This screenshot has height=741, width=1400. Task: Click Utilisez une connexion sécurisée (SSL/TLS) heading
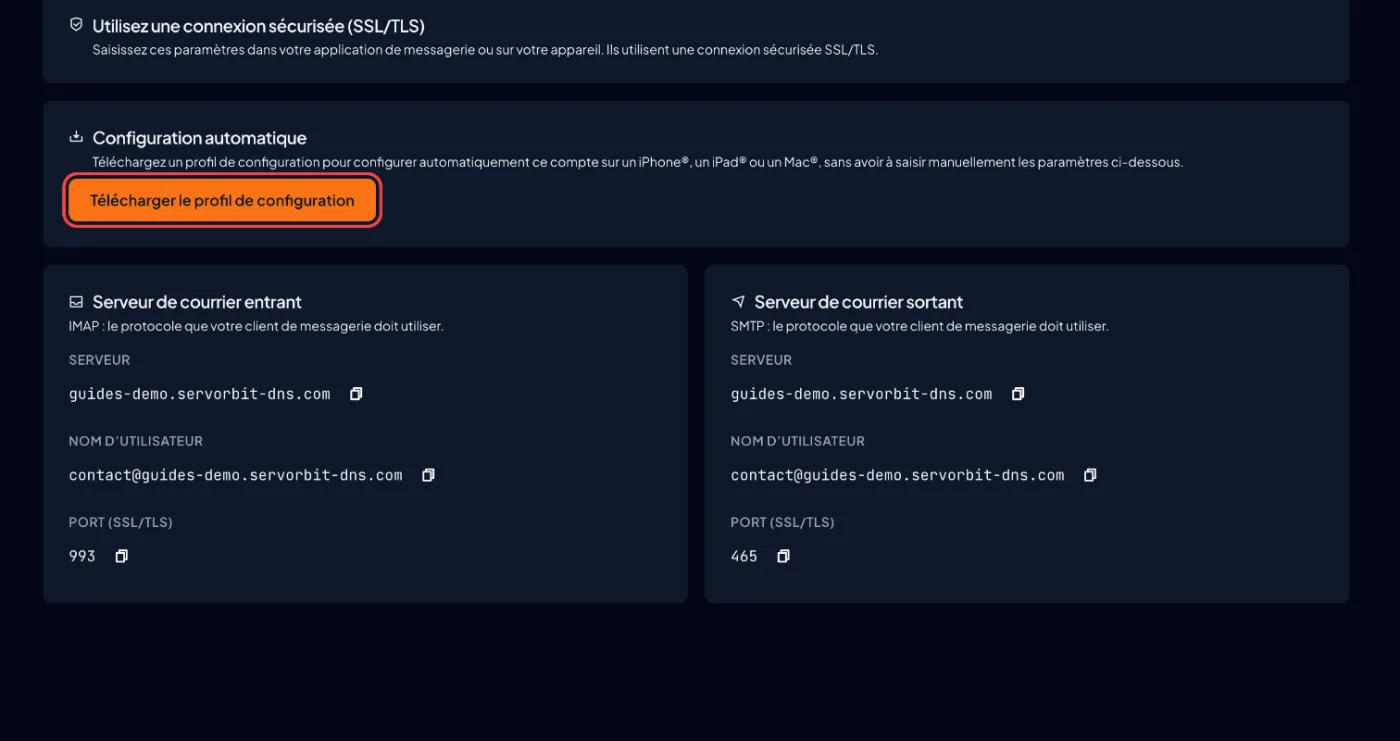click(259, 26)
